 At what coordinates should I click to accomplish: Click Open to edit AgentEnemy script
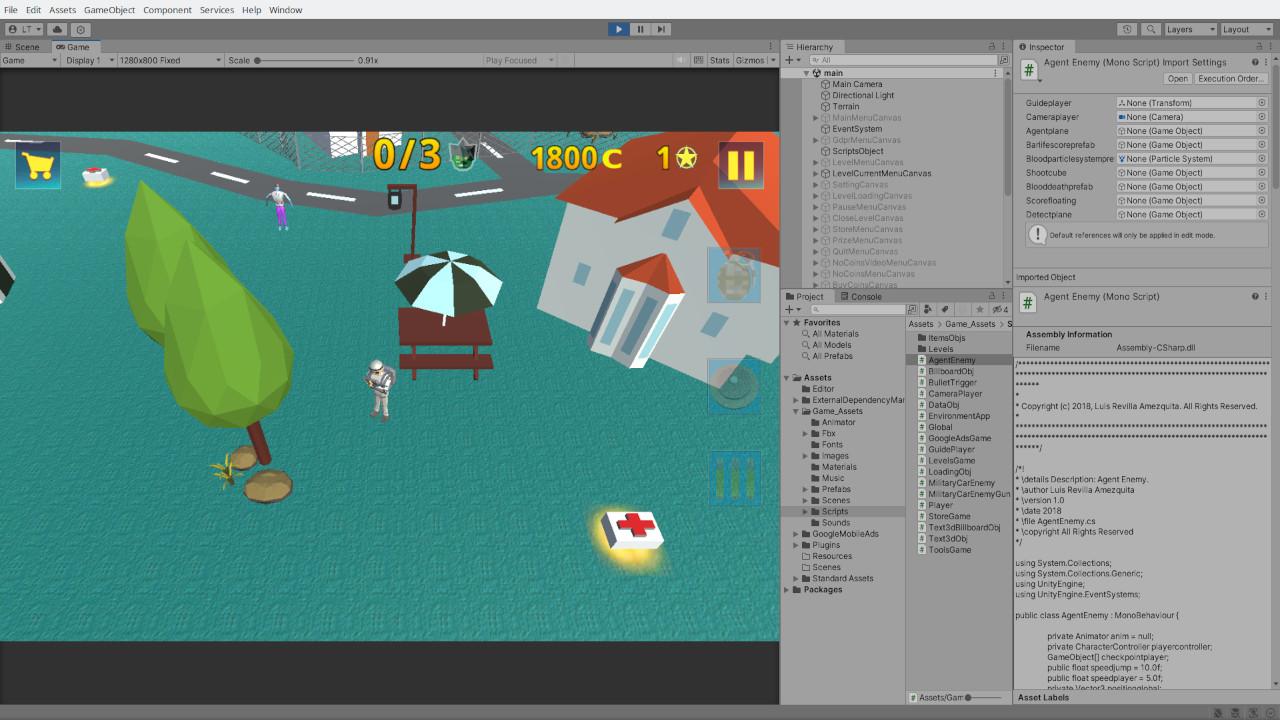point(1178,78)
